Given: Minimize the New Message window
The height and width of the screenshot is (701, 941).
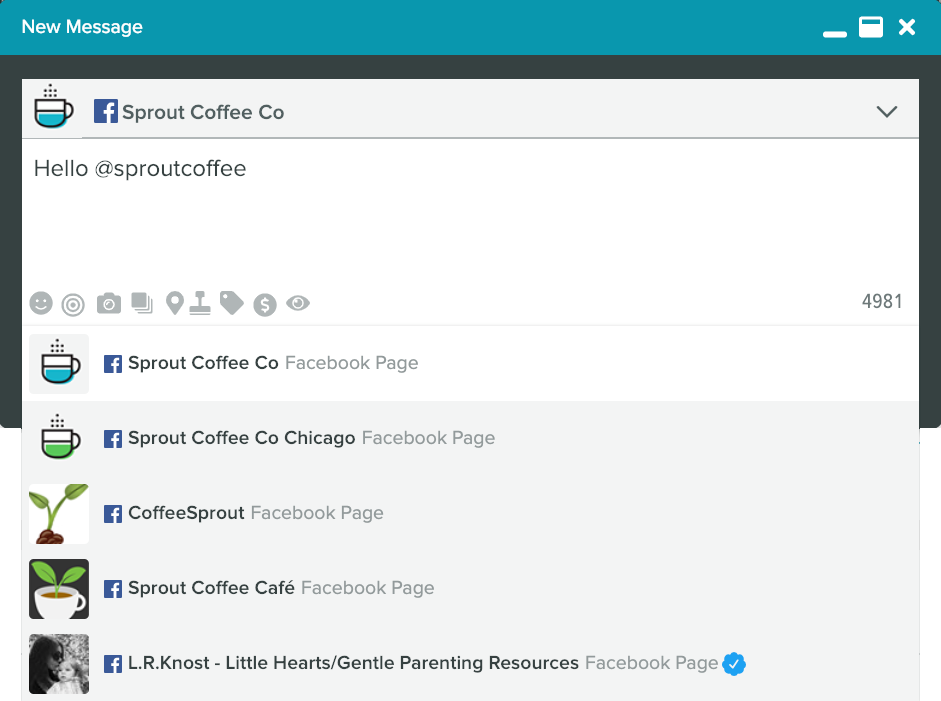Looking at the screenshot, I should point(835,34).
